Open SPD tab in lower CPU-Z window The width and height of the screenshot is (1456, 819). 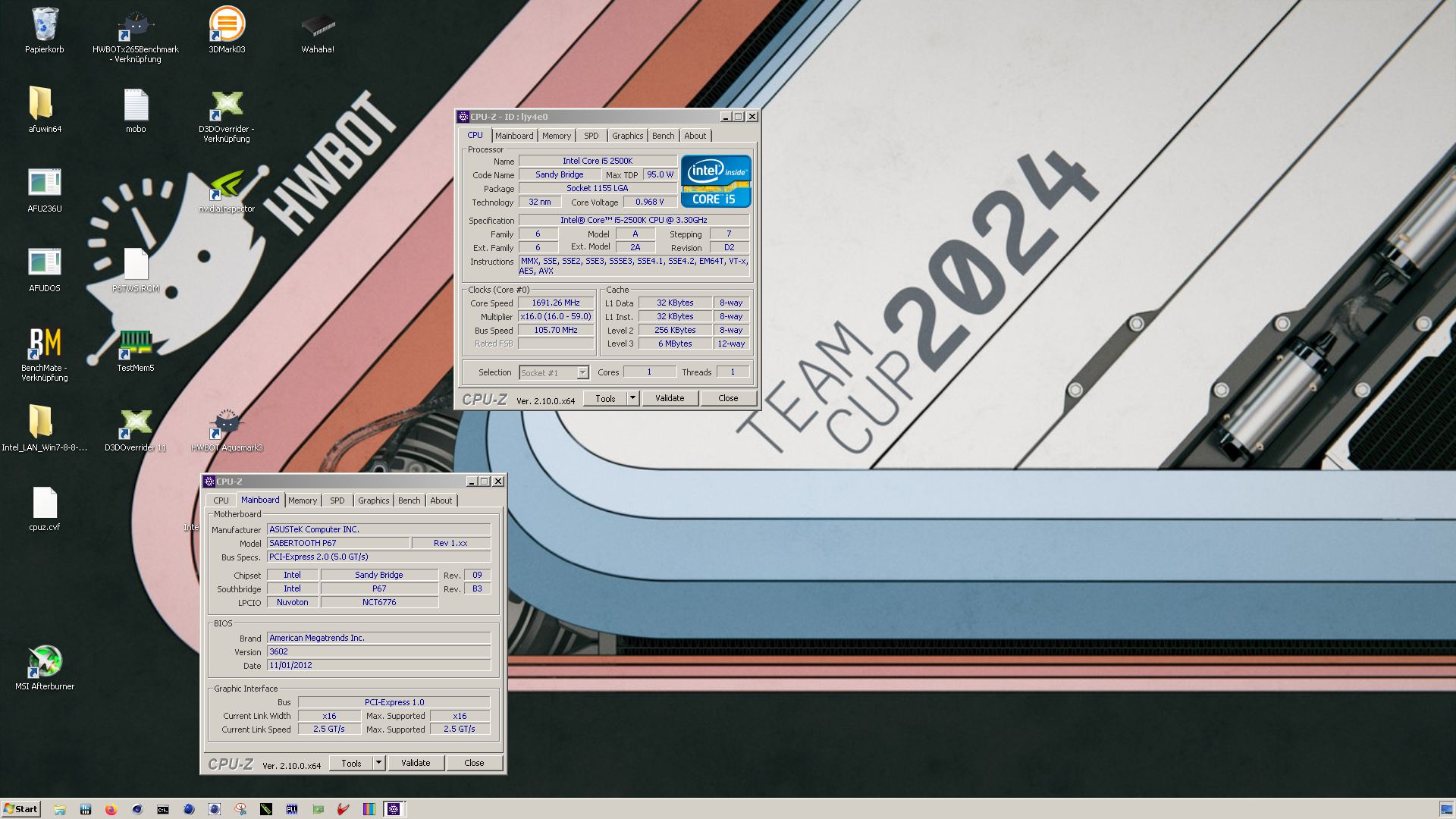337,500
